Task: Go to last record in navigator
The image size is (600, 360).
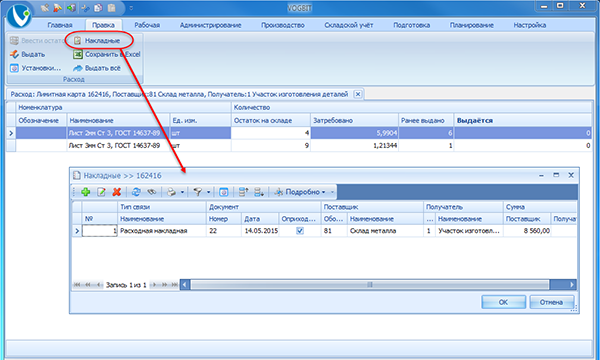Action: 174,285
